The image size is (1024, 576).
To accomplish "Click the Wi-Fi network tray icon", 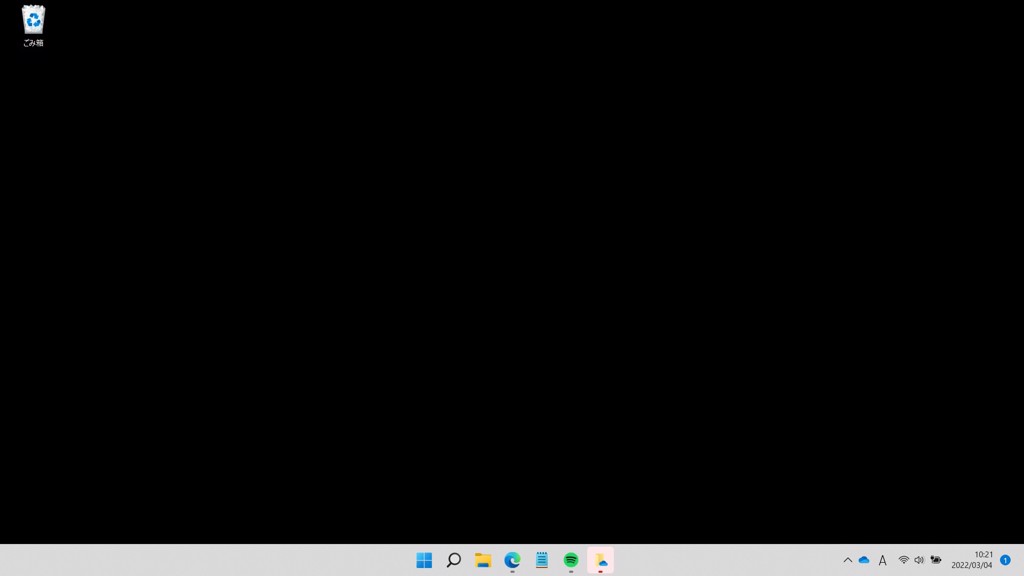I will click(904, 560).
